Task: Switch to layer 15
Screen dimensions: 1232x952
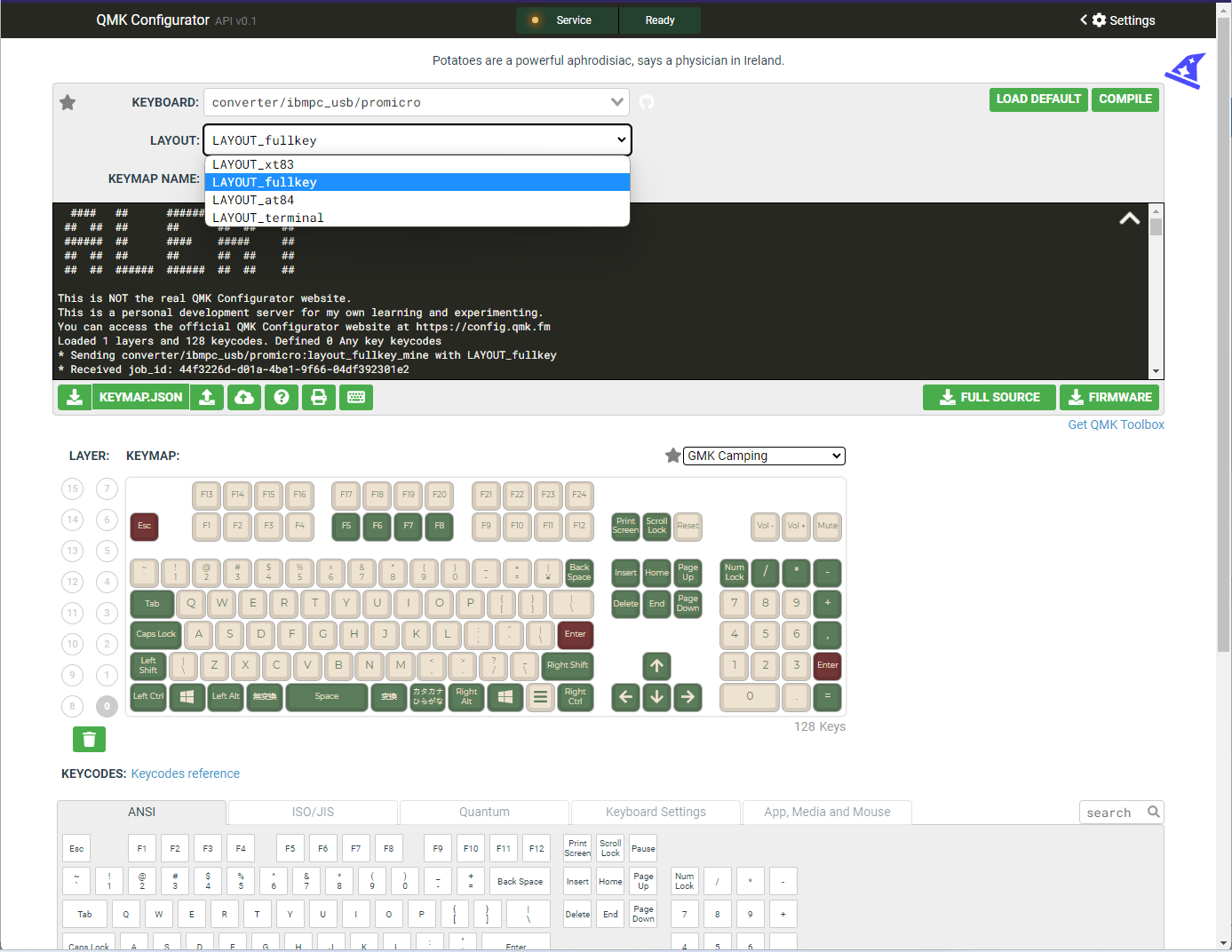Action: (x=73, y=488)
